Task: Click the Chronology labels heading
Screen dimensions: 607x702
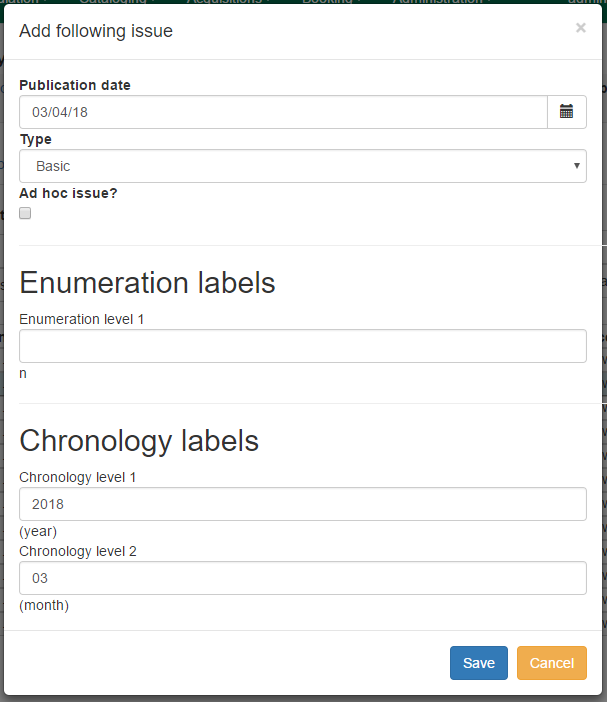Action: (x=139, y=441)
